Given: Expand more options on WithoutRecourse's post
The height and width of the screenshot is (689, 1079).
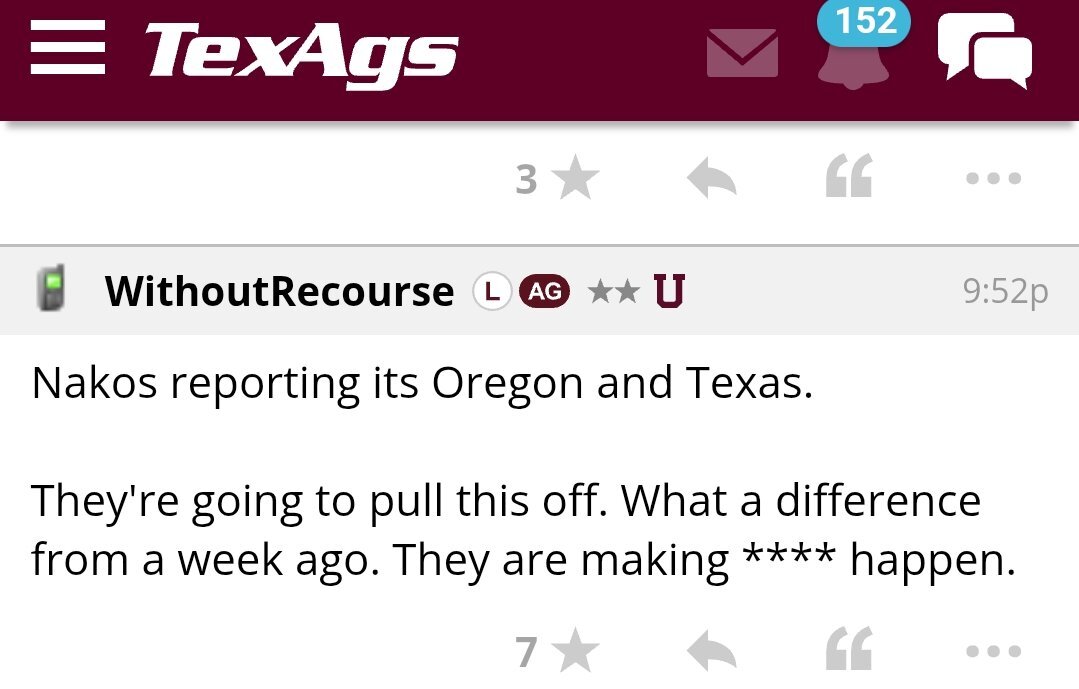Looking at the screenshot, I should point(994,652).
